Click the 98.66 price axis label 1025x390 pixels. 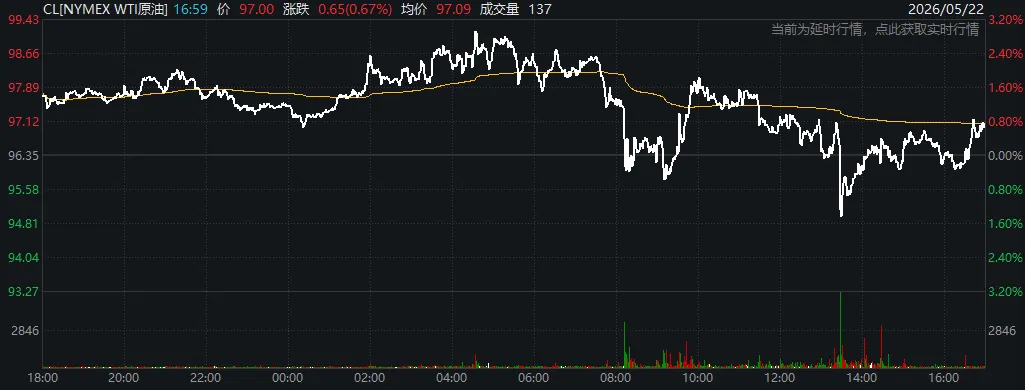(x=23, y=54)
